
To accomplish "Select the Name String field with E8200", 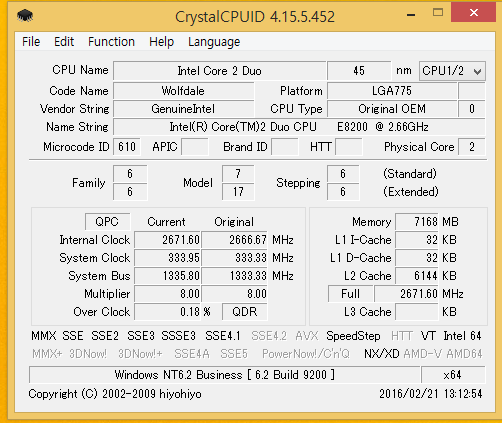I will point(299,127).
